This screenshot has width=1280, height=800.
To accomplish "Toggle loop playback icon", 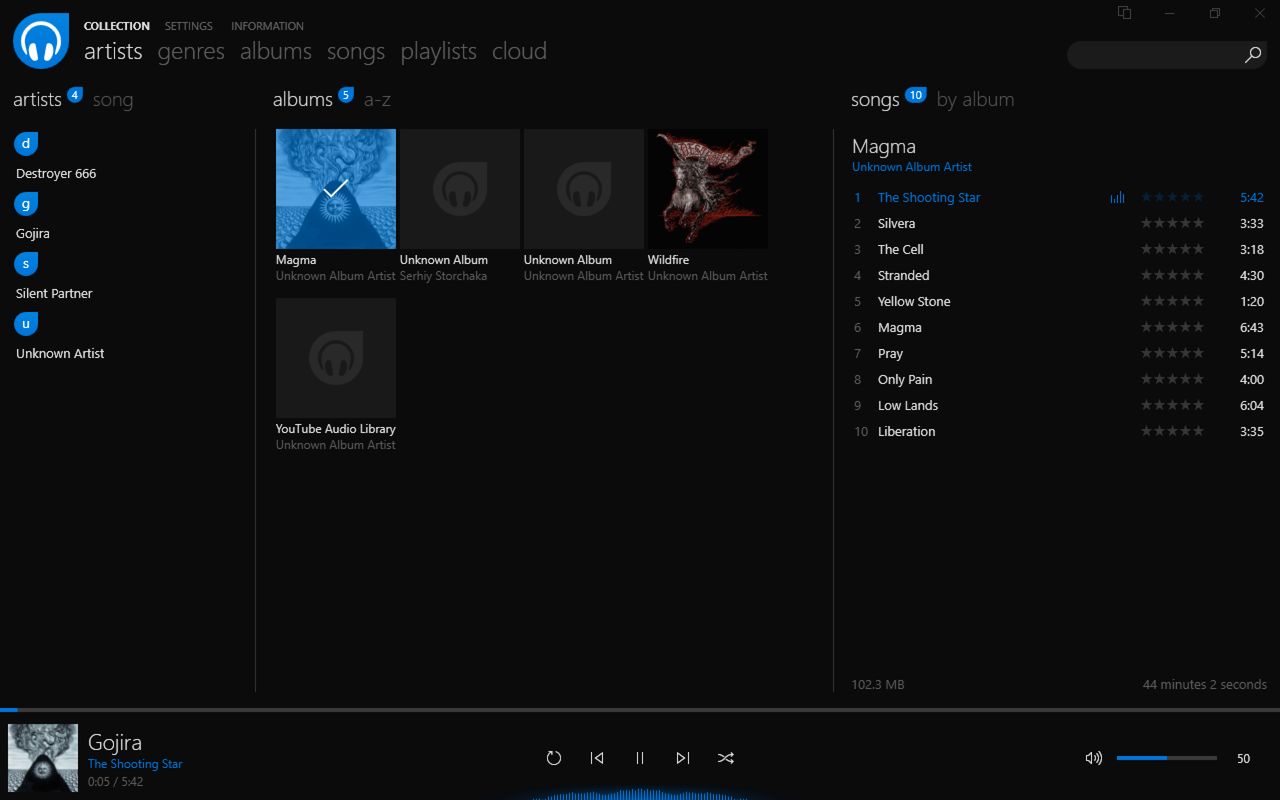I will click(554, 758).
